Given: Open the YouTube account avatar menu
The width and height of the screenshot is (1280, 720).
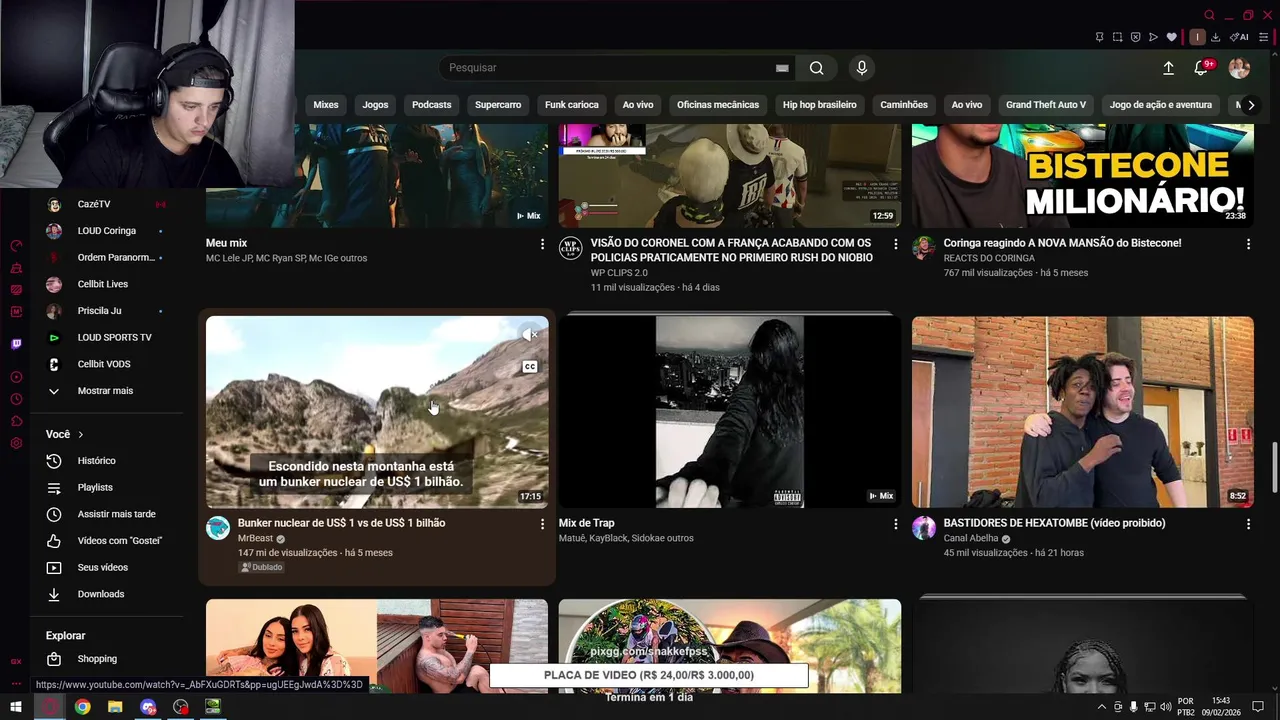Looking at the screenshot, I should click(x=1239, y=68).
